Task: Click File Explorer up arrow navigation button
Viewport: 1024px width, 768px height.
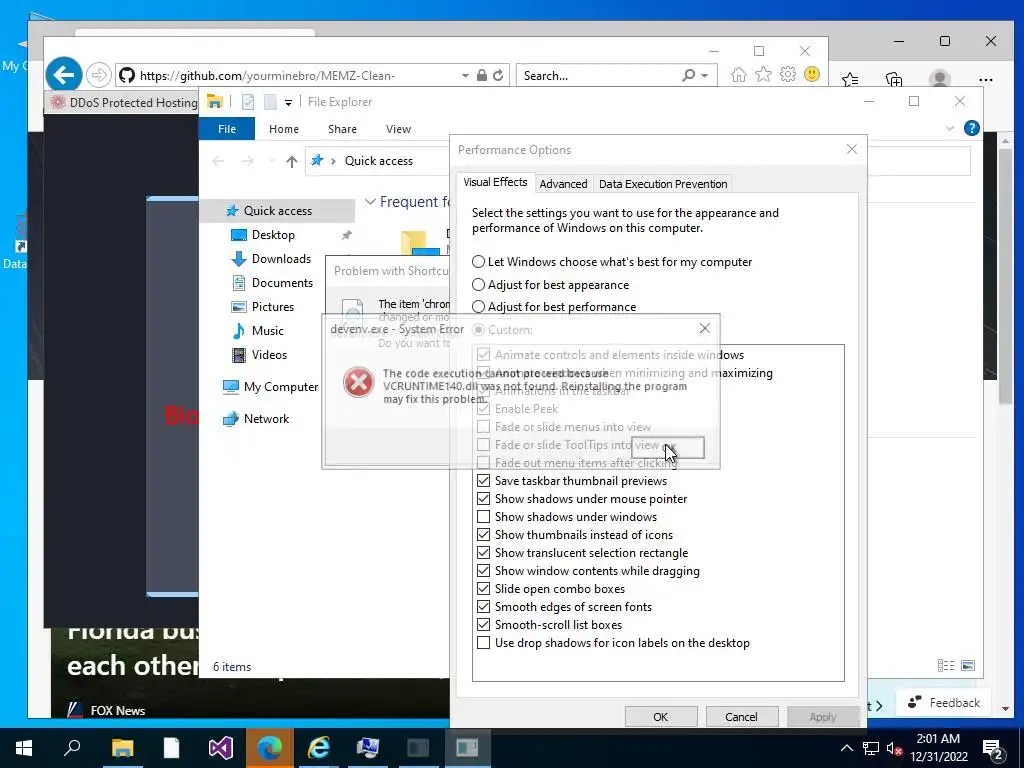Action: tap(291, 161)
